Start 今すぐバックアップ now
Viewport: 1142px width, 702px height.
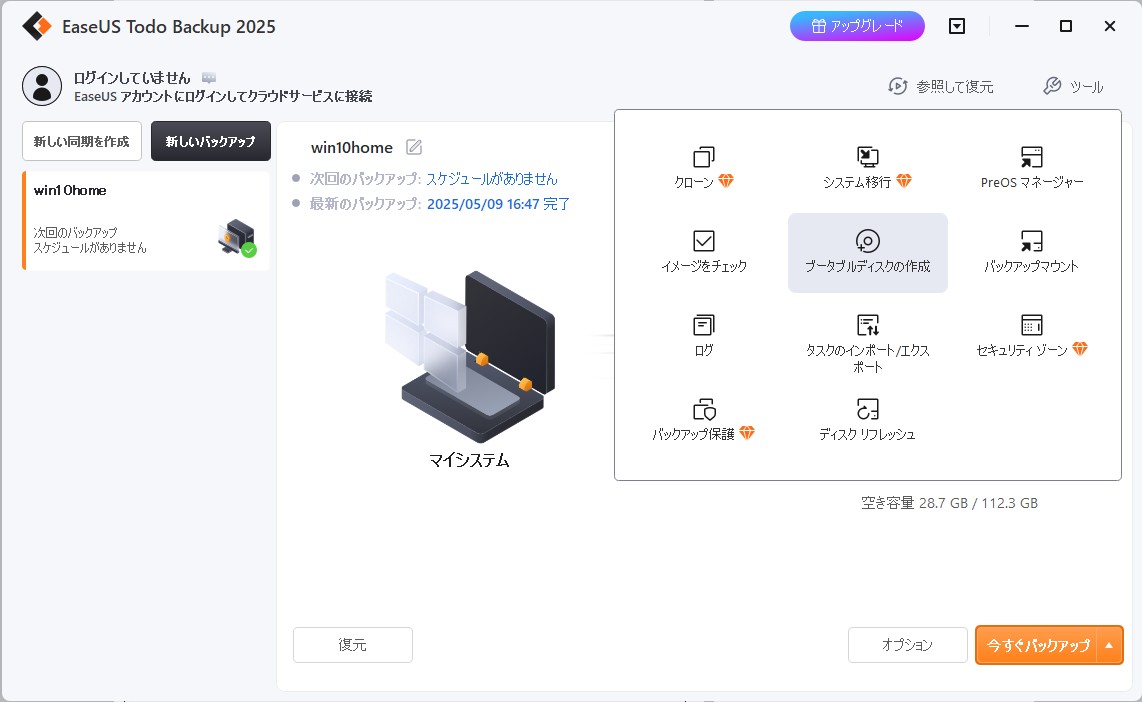click(x=1037, y=645)
